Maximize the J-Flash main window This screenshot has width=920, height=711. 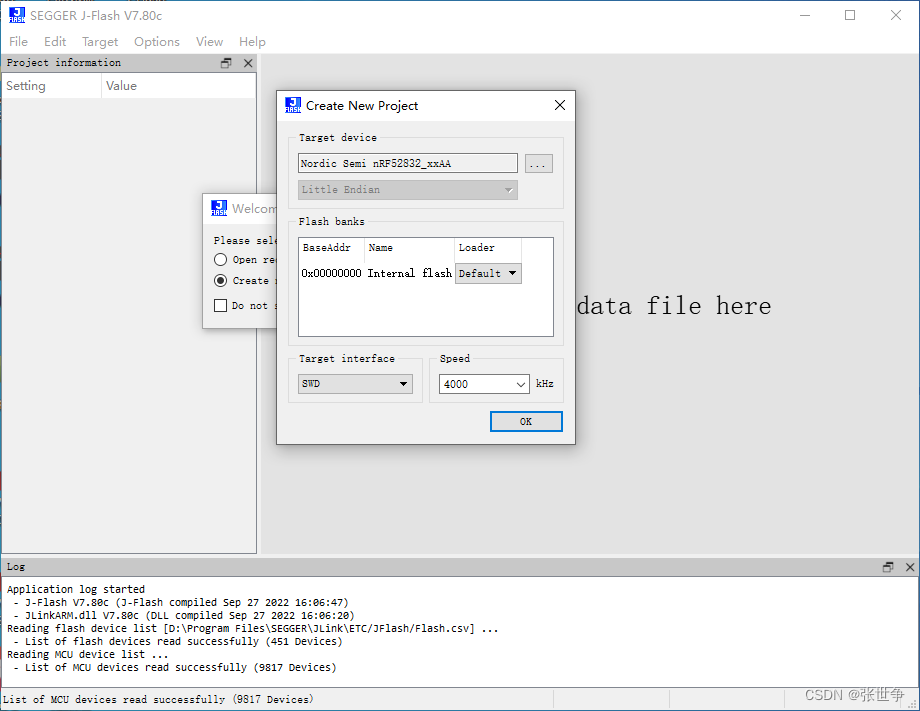[x=850, y=15]
